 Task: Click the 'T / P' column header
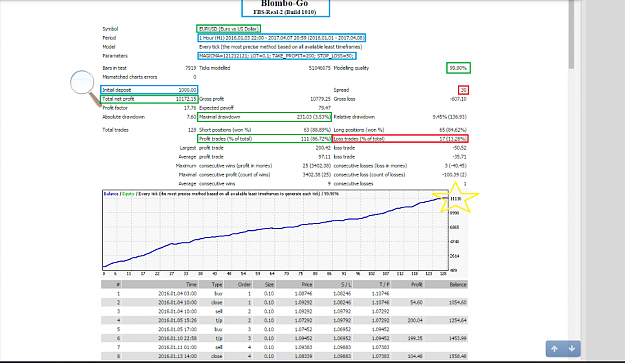[384, 285]
